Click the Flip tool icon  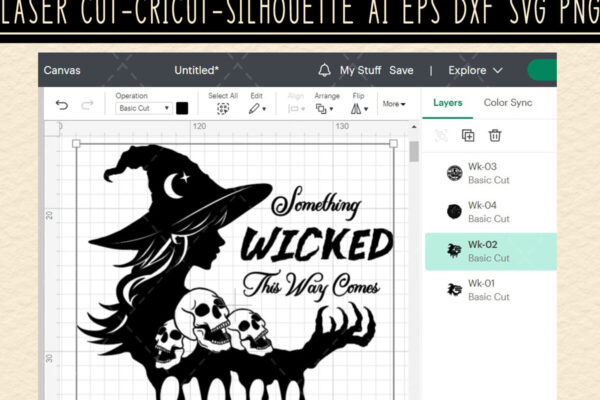click(359, 108)
